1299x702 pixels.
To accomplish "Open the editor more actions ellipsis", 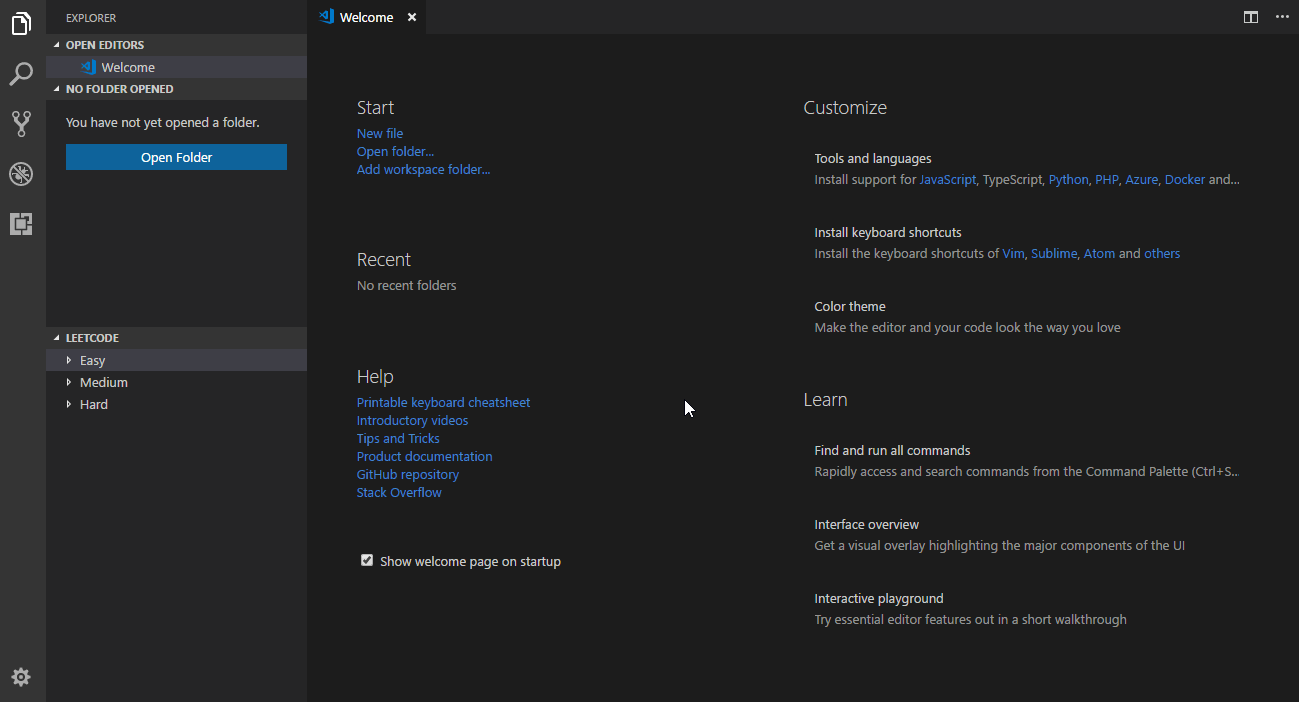I will [x=1282, y=17].
